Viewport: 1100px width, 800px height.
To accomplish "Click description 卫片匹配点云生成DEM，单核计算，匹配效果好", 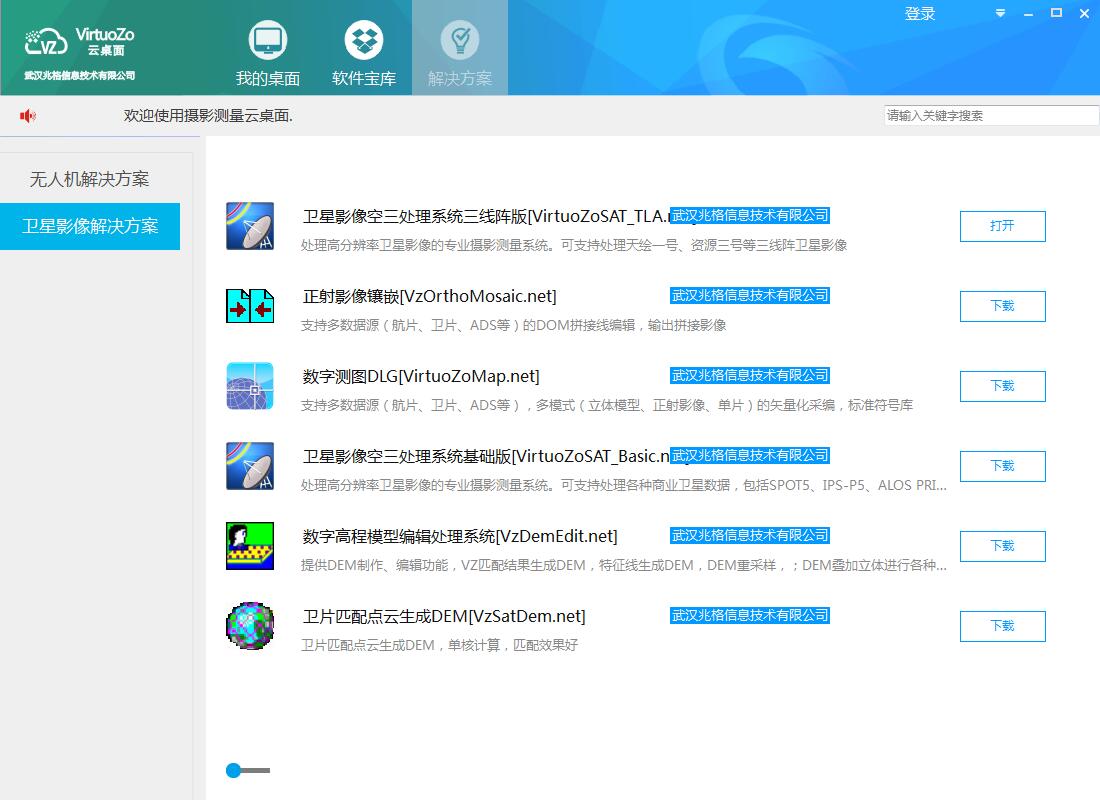I will coord(439,645).
